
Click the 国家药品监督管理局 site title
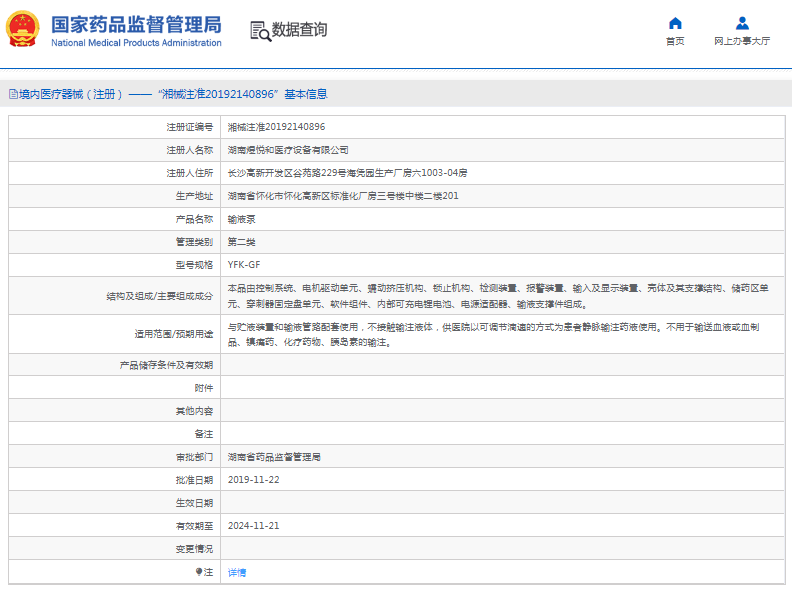[x=135, y=25]
